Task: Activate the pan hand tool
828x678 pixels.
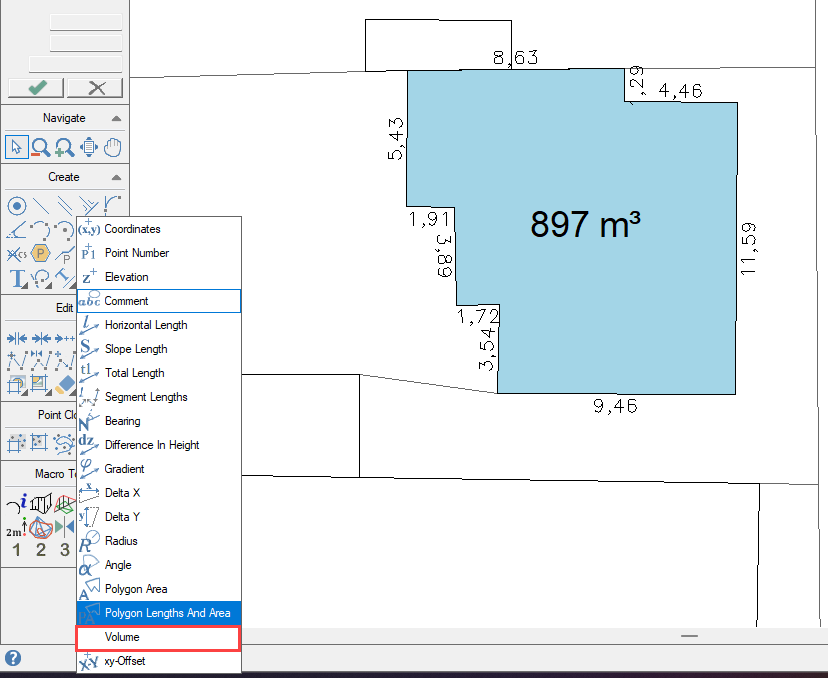Action: tap(113, 147)
